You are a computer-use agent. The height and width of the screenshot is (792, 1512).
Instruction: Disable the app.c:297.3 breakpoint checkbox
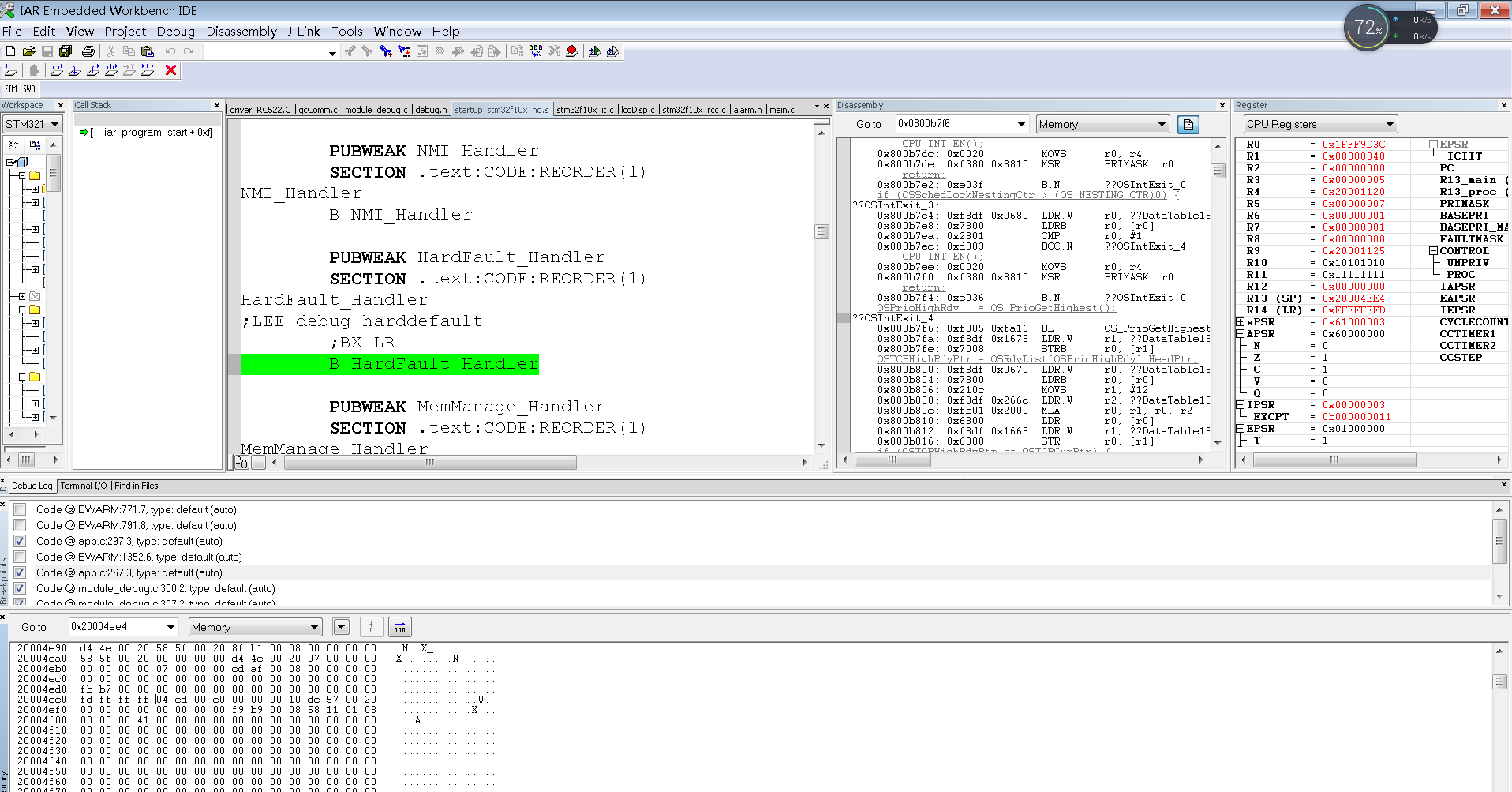pos(20,541)
